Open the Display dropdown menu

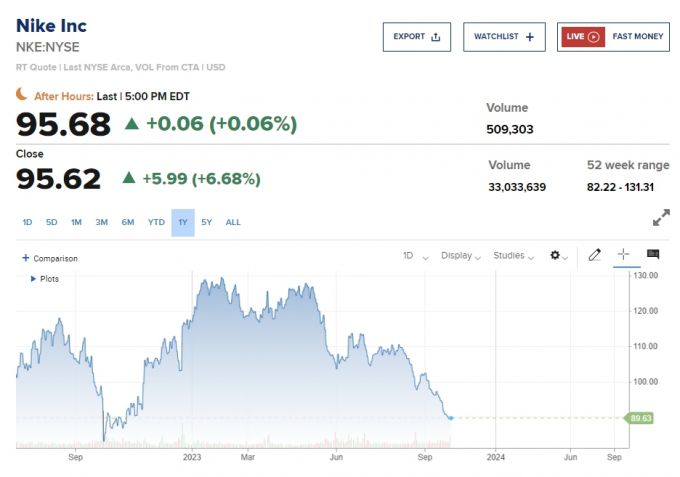coord(461,256)
